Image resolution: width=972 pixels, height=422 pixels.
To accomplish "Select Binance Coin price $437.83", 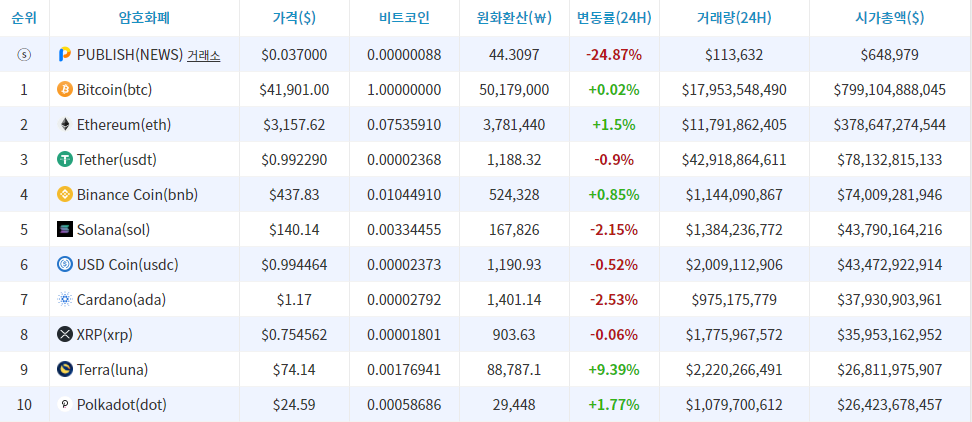I will [x=294, y=195].
